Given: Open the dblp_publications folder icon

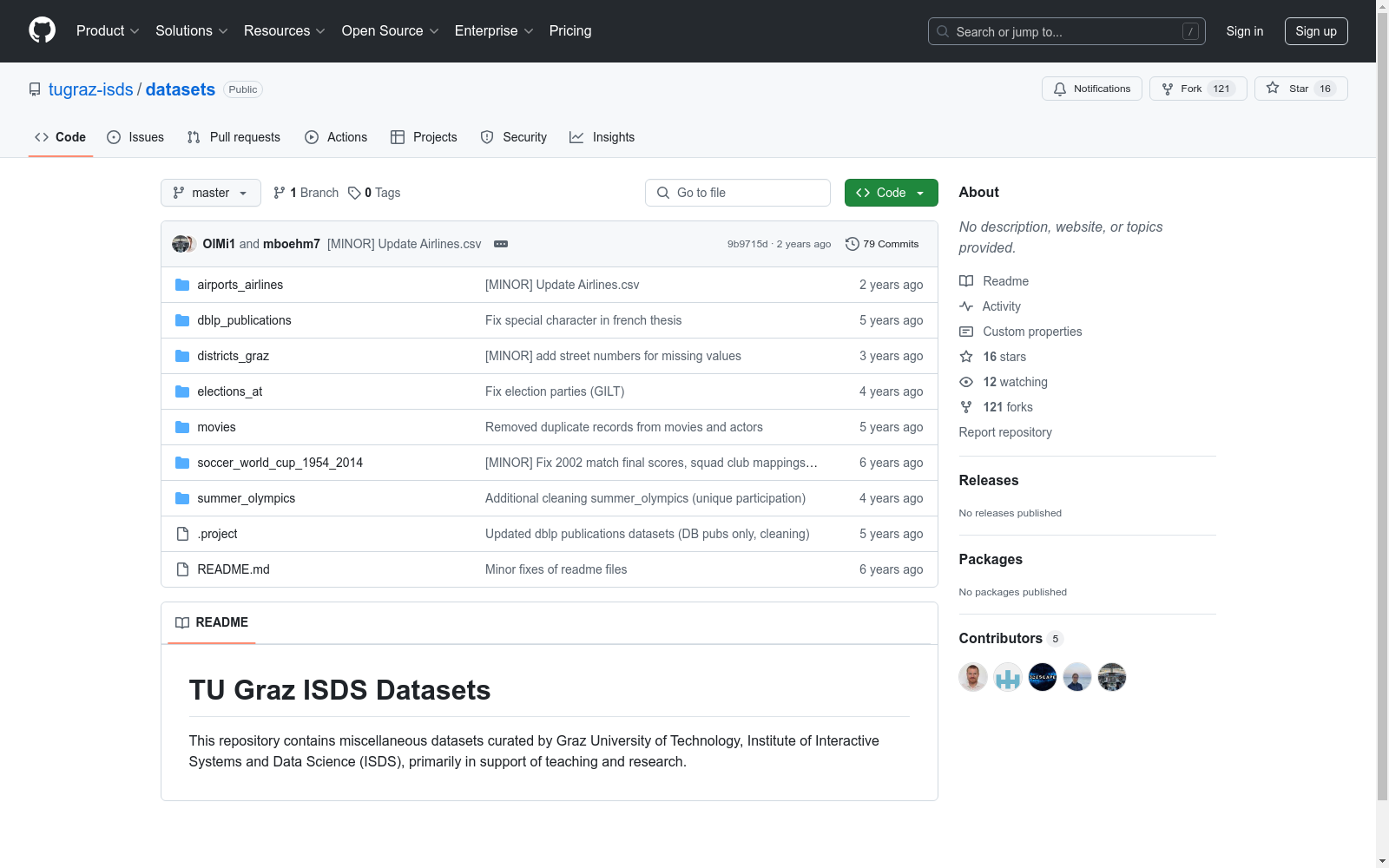Looking at the screenshot, I should click(x=182, y=320).
